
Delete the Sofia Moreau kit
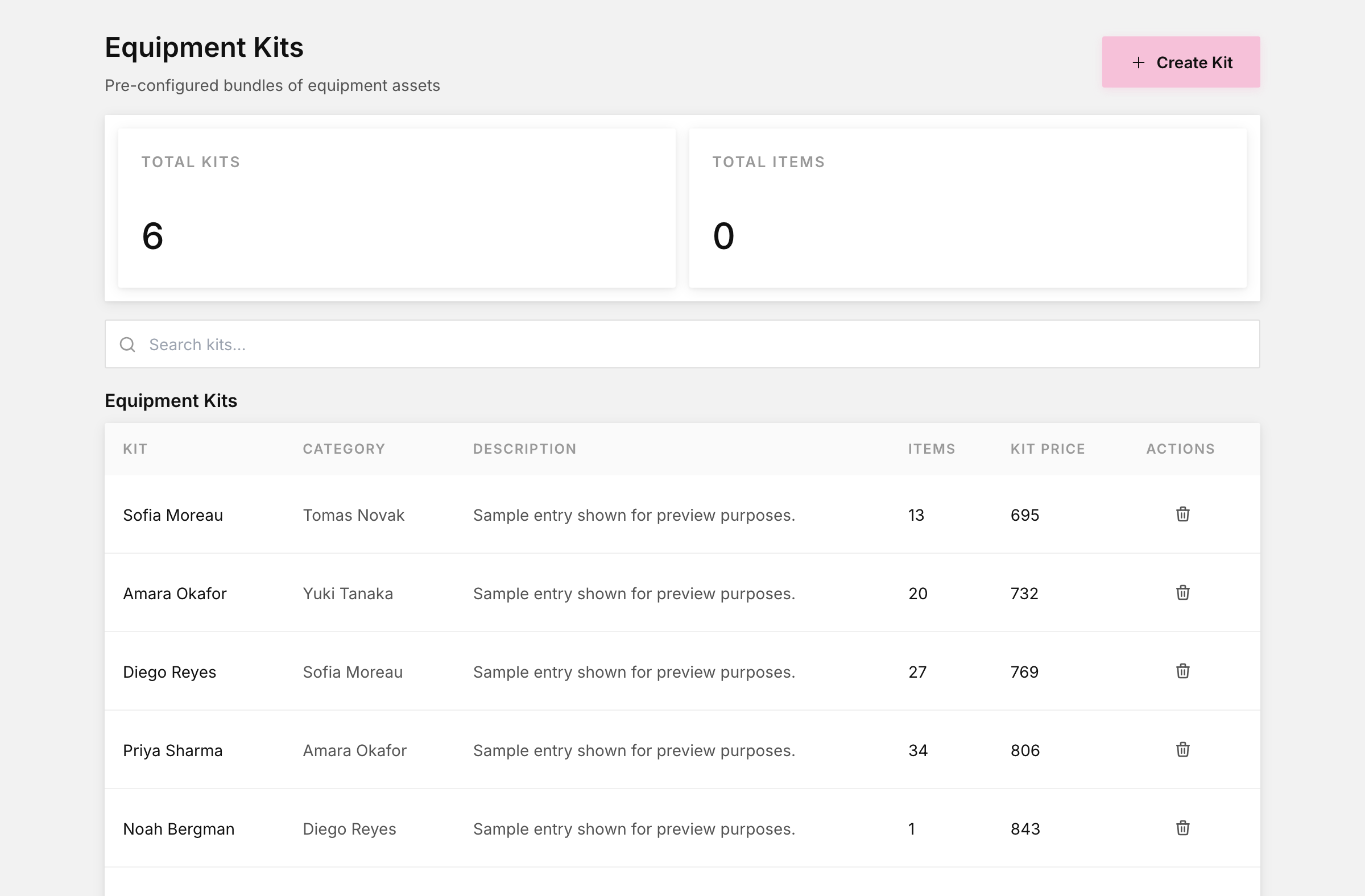1182,514
